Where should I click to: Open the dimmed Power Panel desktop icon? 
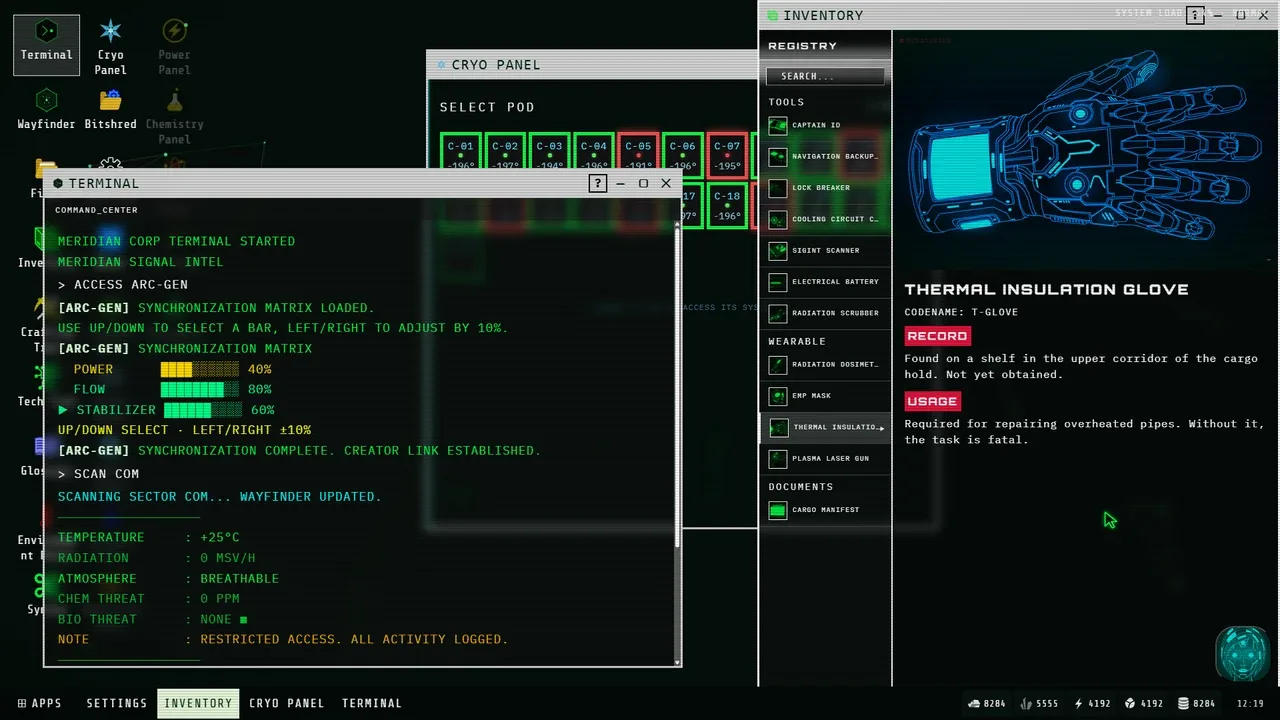pyautogui.click(x=174, y=46)
